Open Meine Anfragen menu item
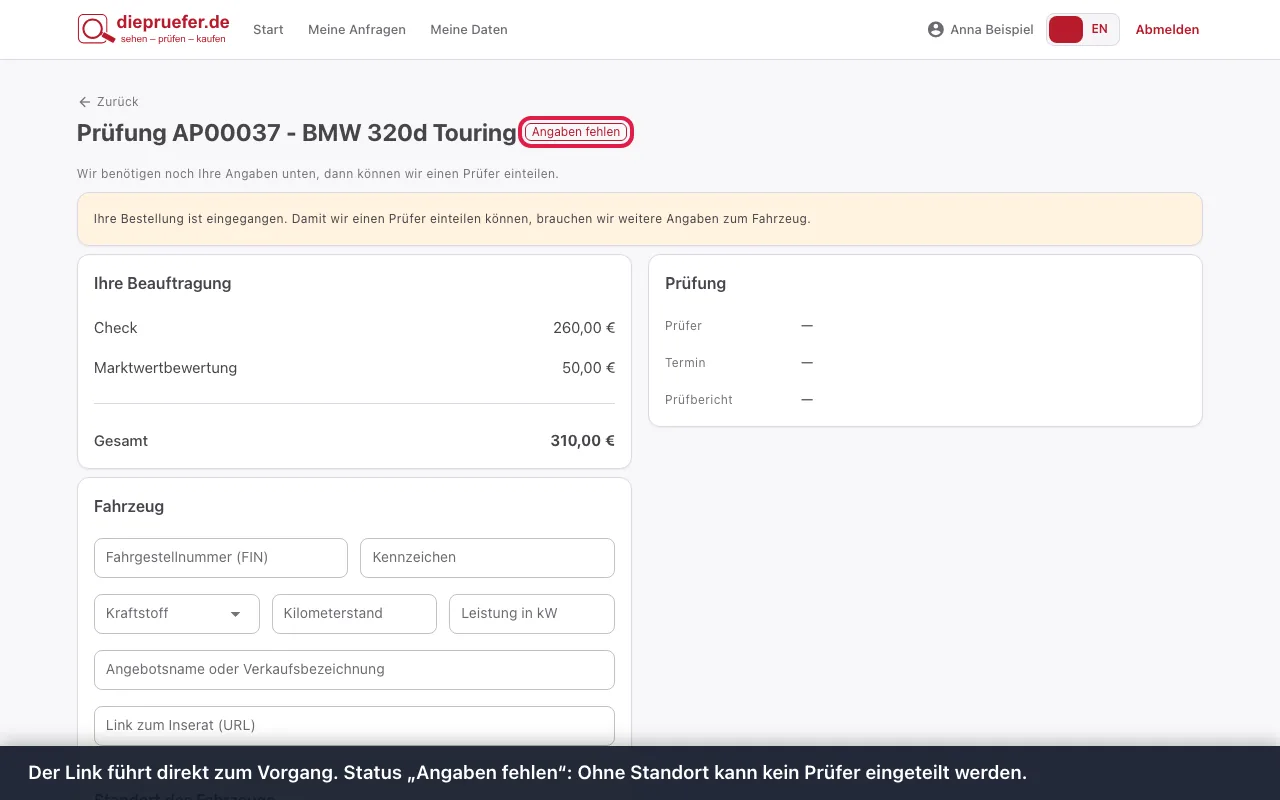The image size is (1280, 800). 357,30
